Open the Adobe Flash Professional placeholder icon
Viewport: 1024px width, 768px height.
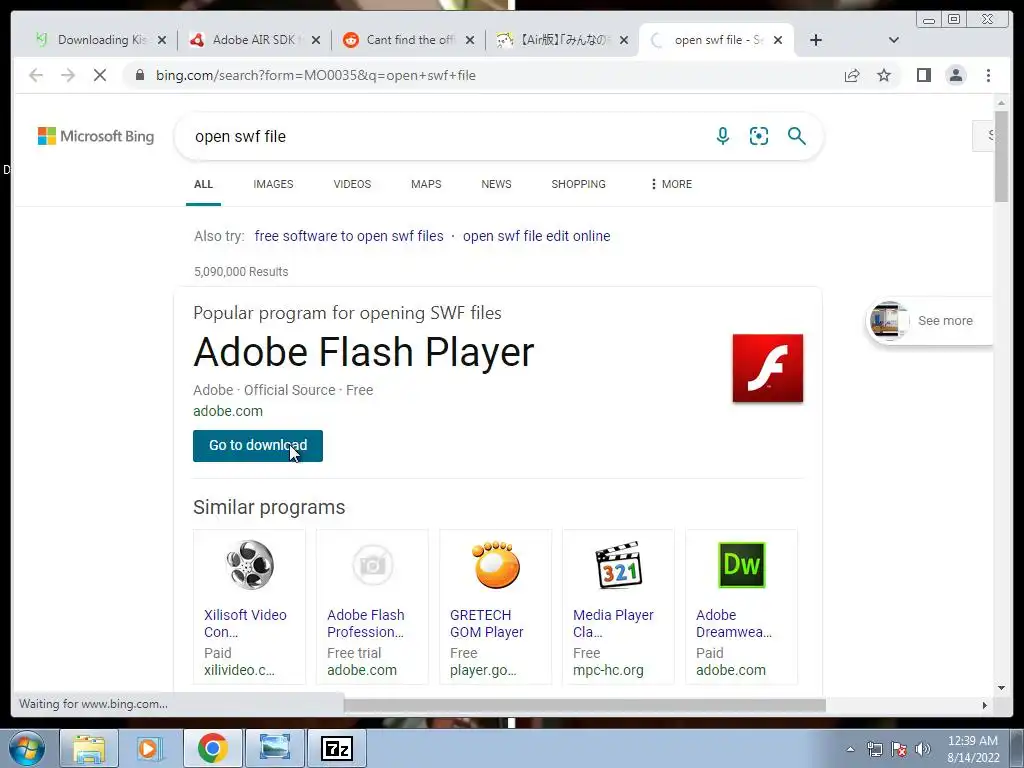click(x=372, y=565)
